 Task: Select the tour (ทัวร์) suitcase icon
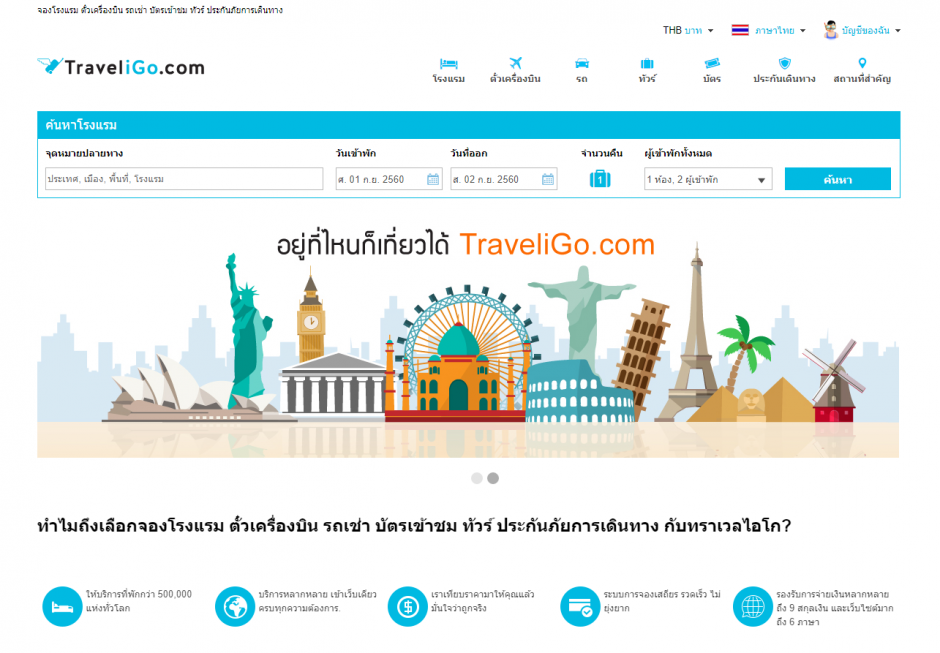(647, 64)
